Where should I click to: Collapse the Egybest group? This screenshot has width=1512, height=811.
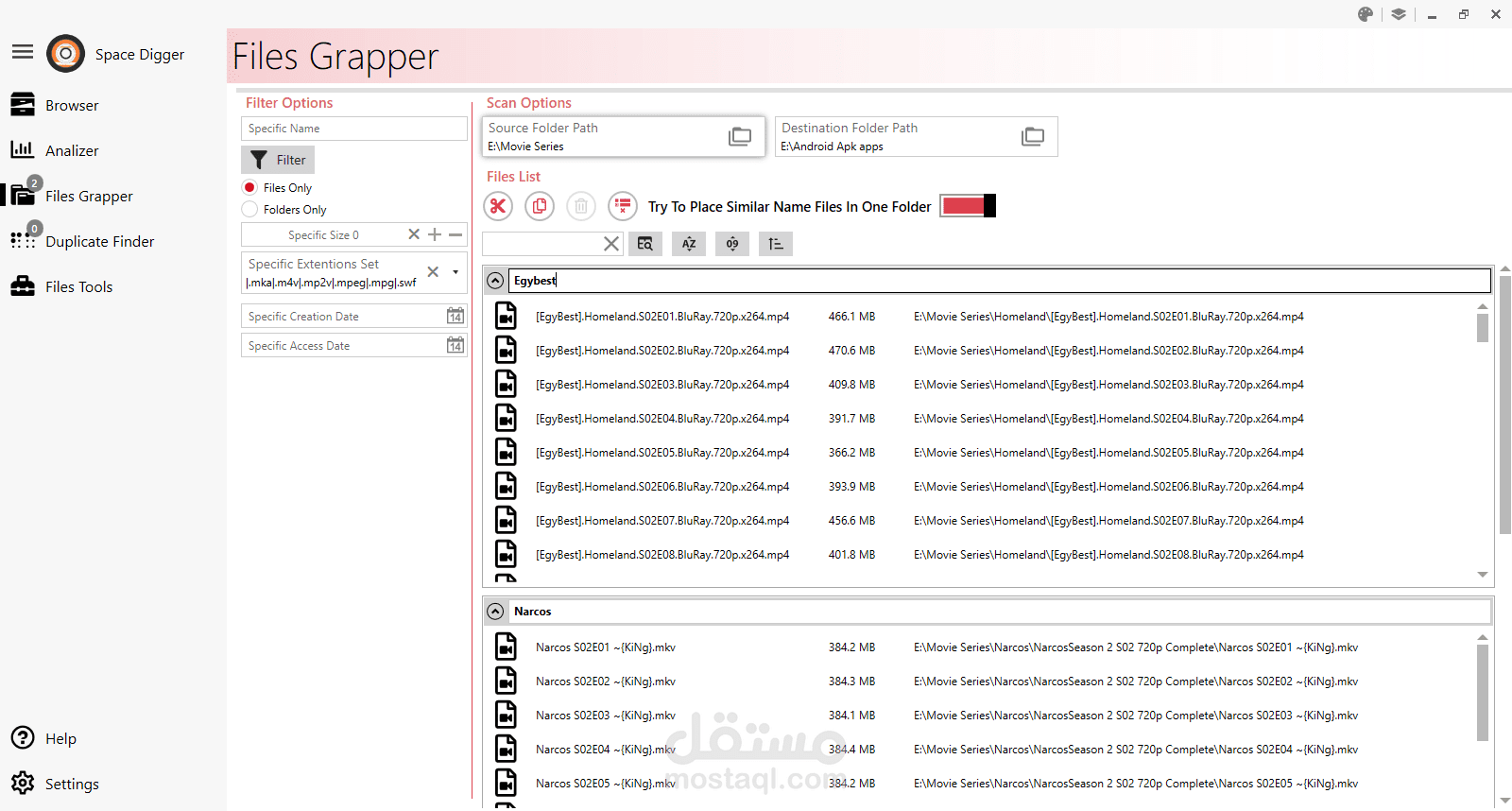[495, 281]
